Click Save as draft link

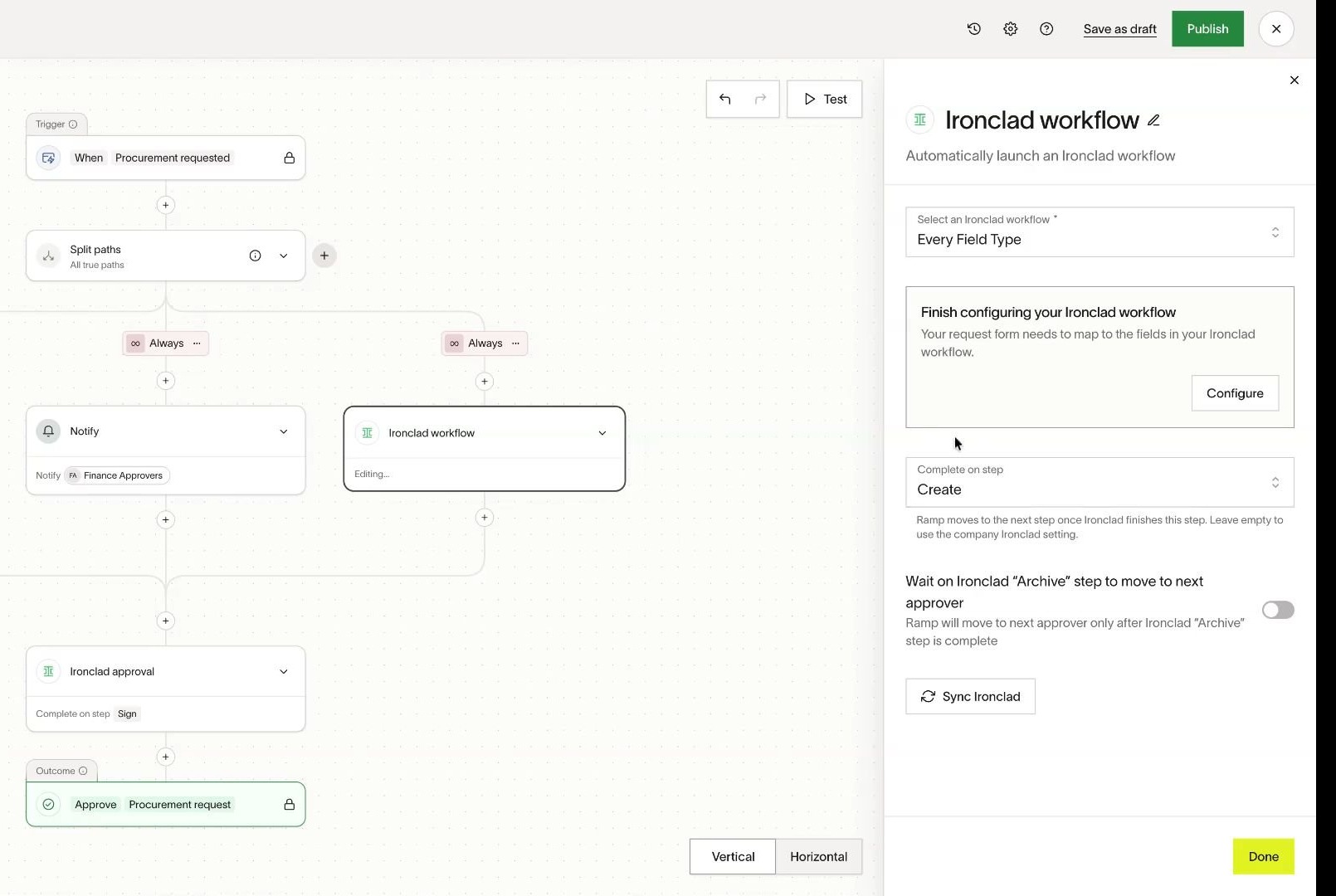pyautogui.click(x=1119, y=29)
